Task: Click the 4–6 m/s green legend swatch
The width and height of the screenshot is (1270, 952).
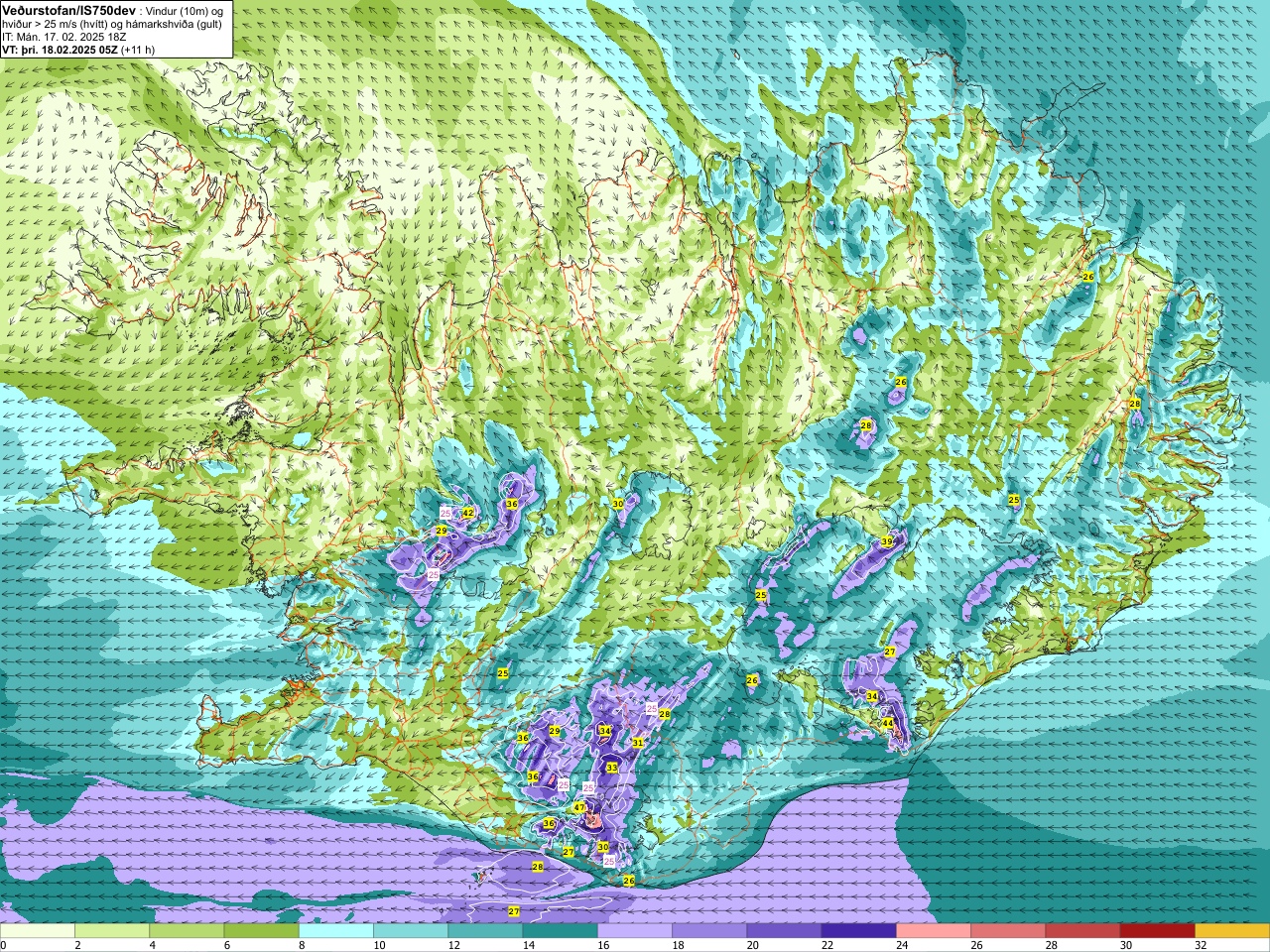Action: tap(187, 931)
